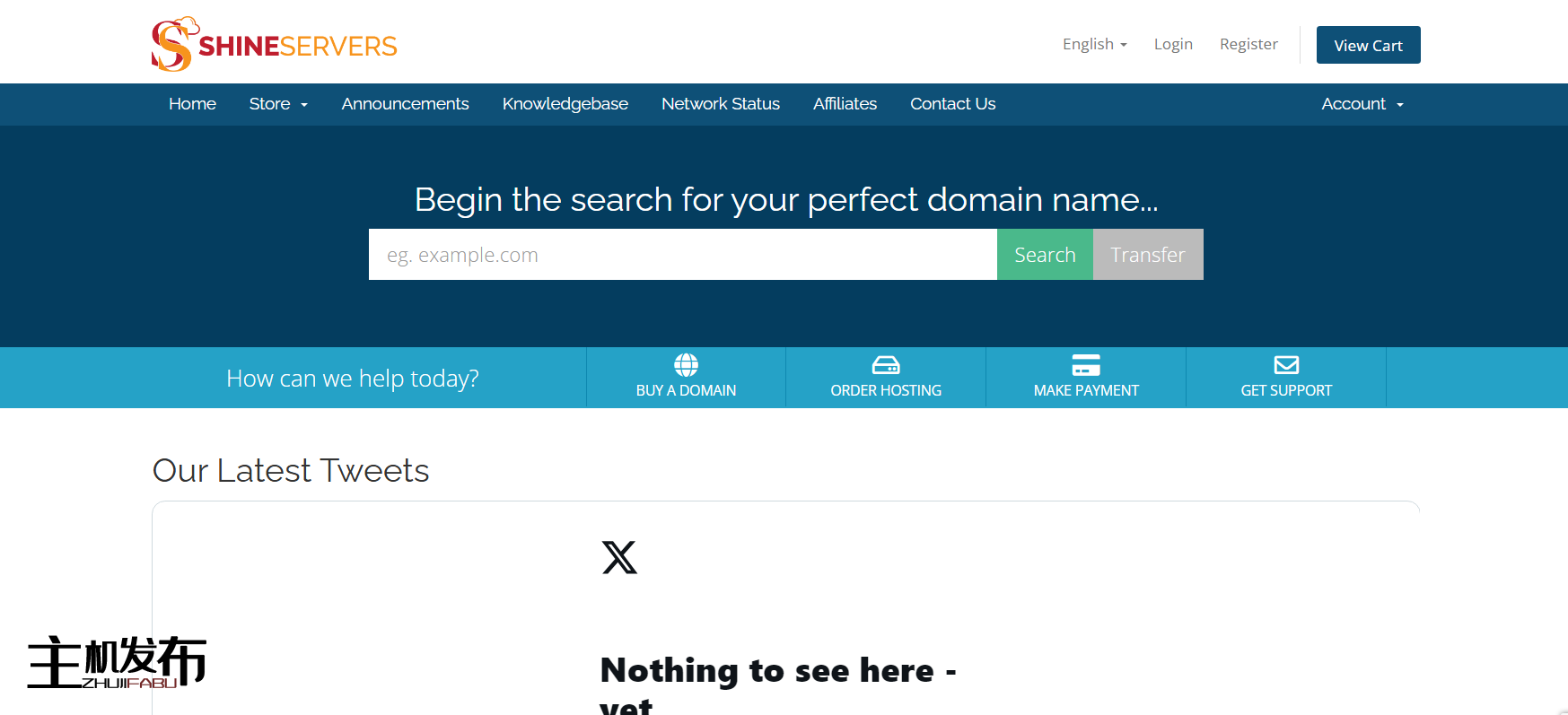
Task: Go to the Home menu item
Action: (x=192, y=104)
